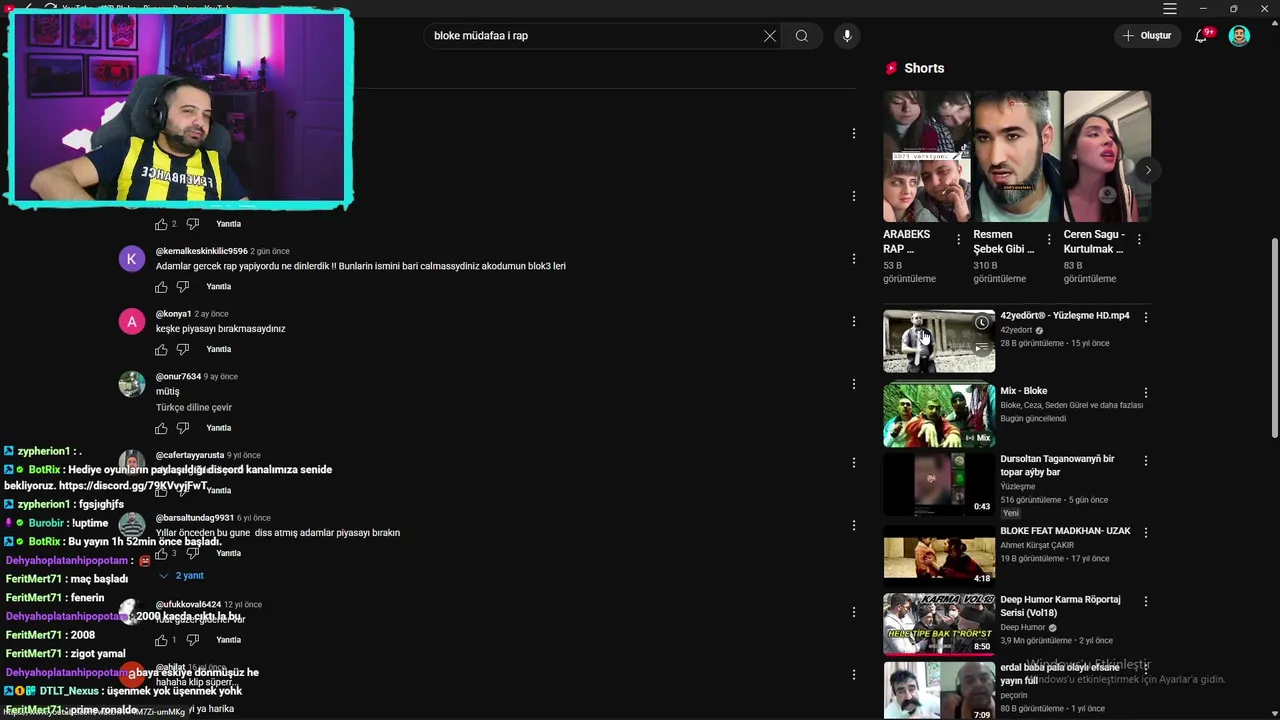Open the 'Resmen Şebek Gibi' short thumbnail

coord(1017,156)
